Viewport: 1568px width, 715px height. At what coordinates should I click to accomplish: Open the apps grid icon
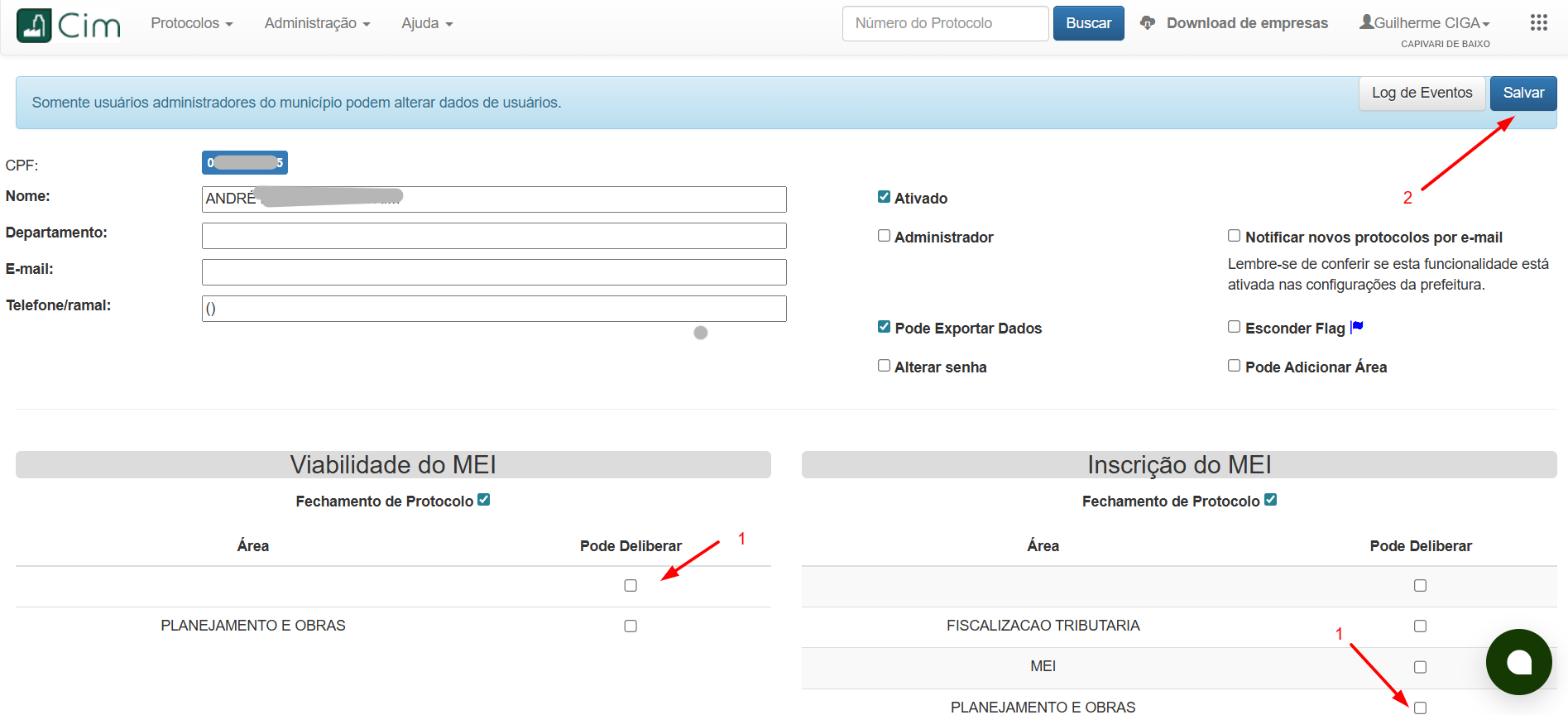pyautogui.click(x=1538, y=23)
